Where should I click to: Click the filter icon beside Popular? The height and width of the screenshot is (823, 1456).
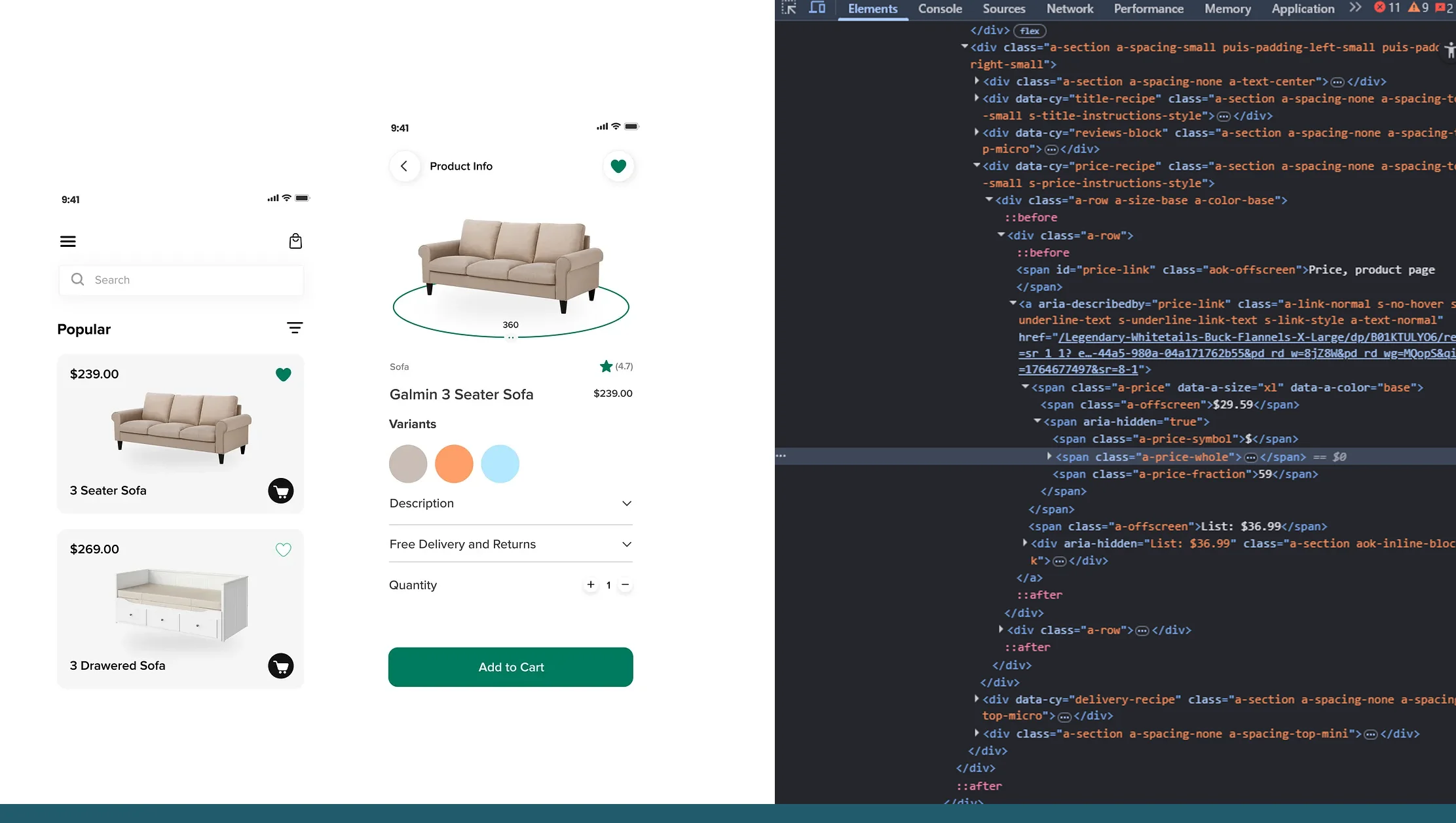(x=295, y=328)
